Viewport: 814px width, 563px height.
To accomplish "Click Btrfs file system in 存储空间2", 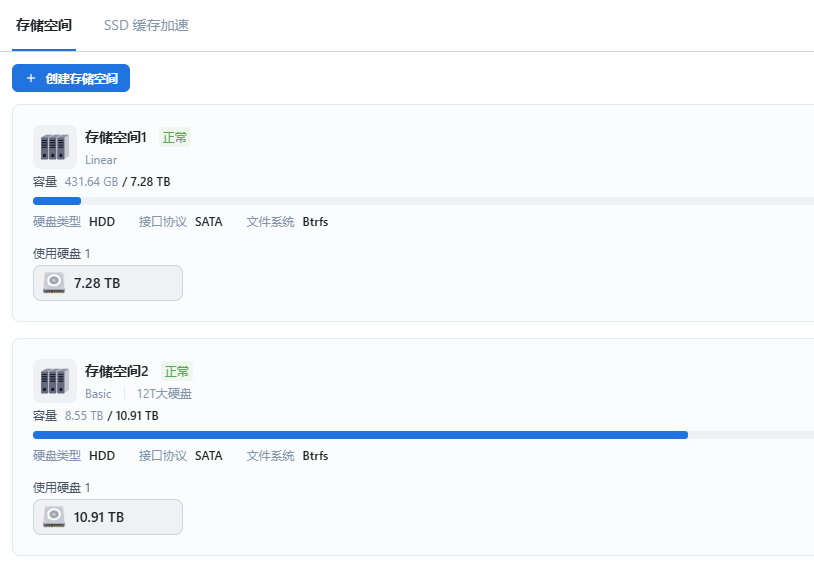I will click(315, 456).
